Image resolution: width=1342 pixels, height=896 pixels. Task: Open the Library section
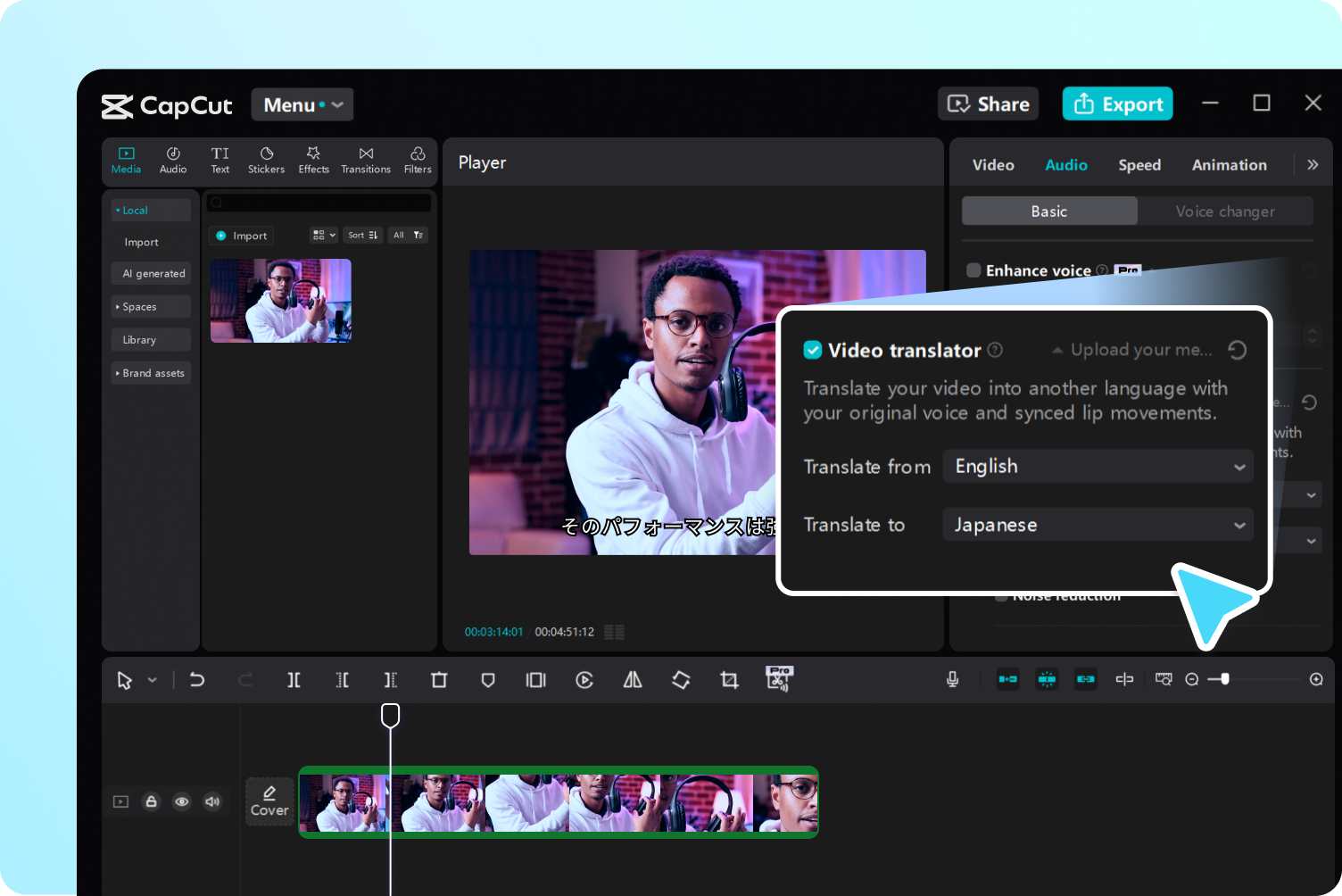[151, 339]
